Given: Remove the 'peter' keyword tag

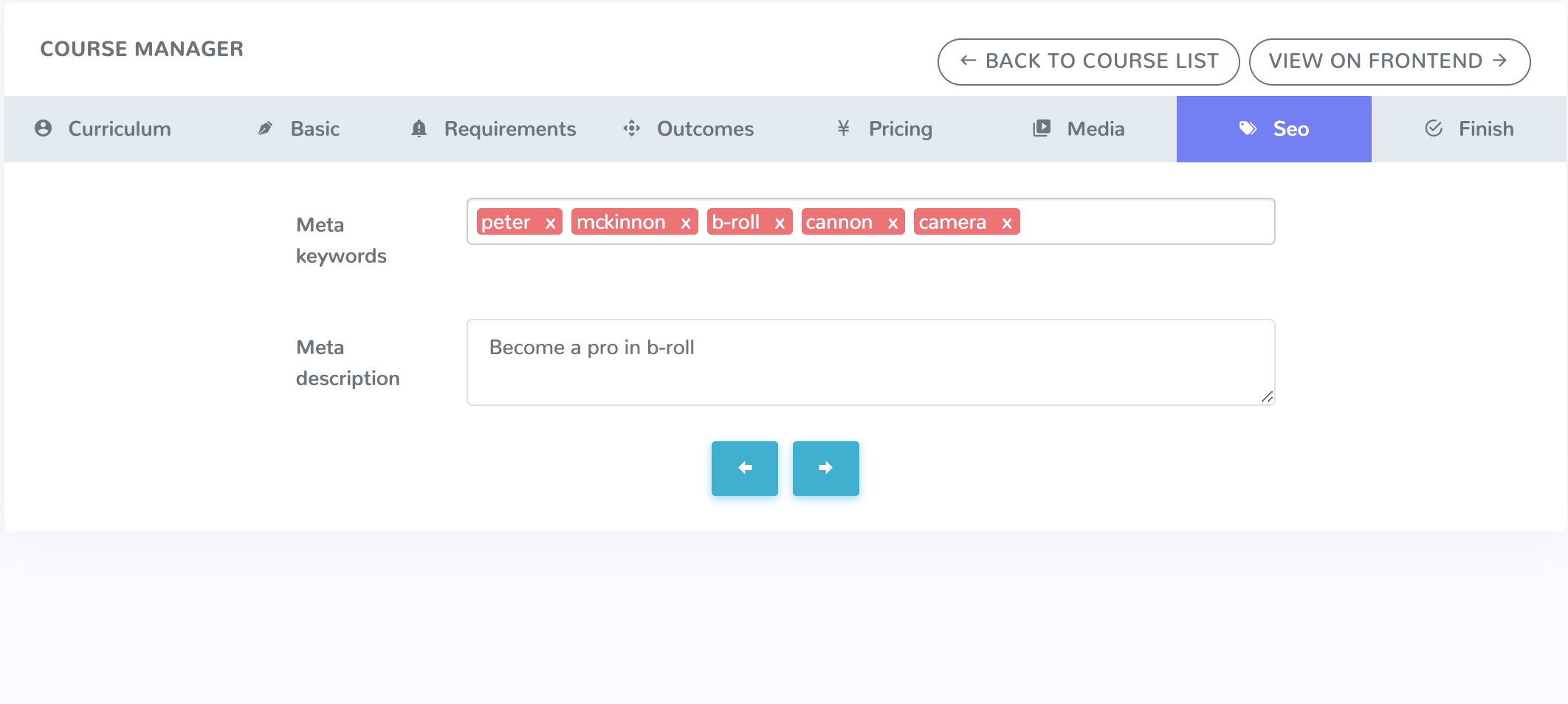Looking at the screenshot, I should tap(550, 223).
